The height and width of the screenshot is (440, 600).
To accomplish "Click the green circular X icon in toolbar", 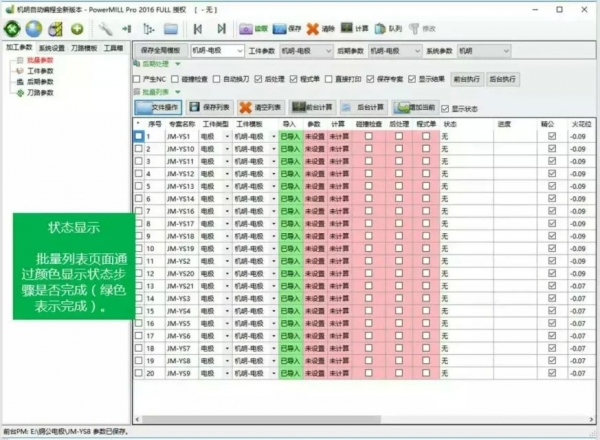I will [x=13, y=29].
